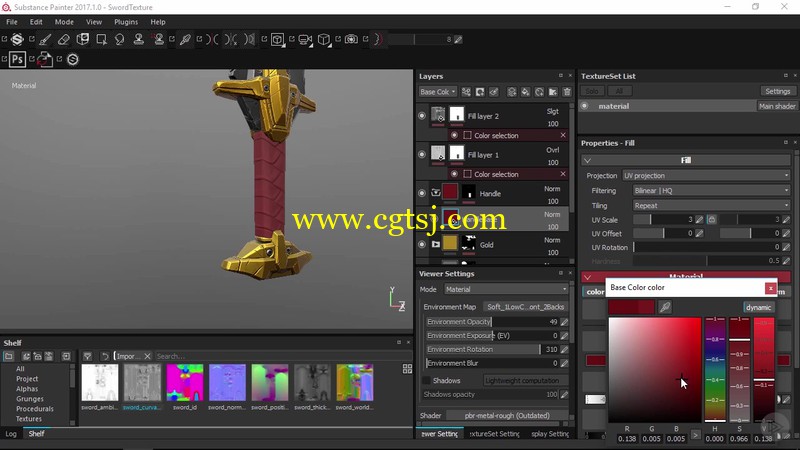
Task: Enable the Shadows checkbox
Action: pyautogui.click(x=427, y=381)
